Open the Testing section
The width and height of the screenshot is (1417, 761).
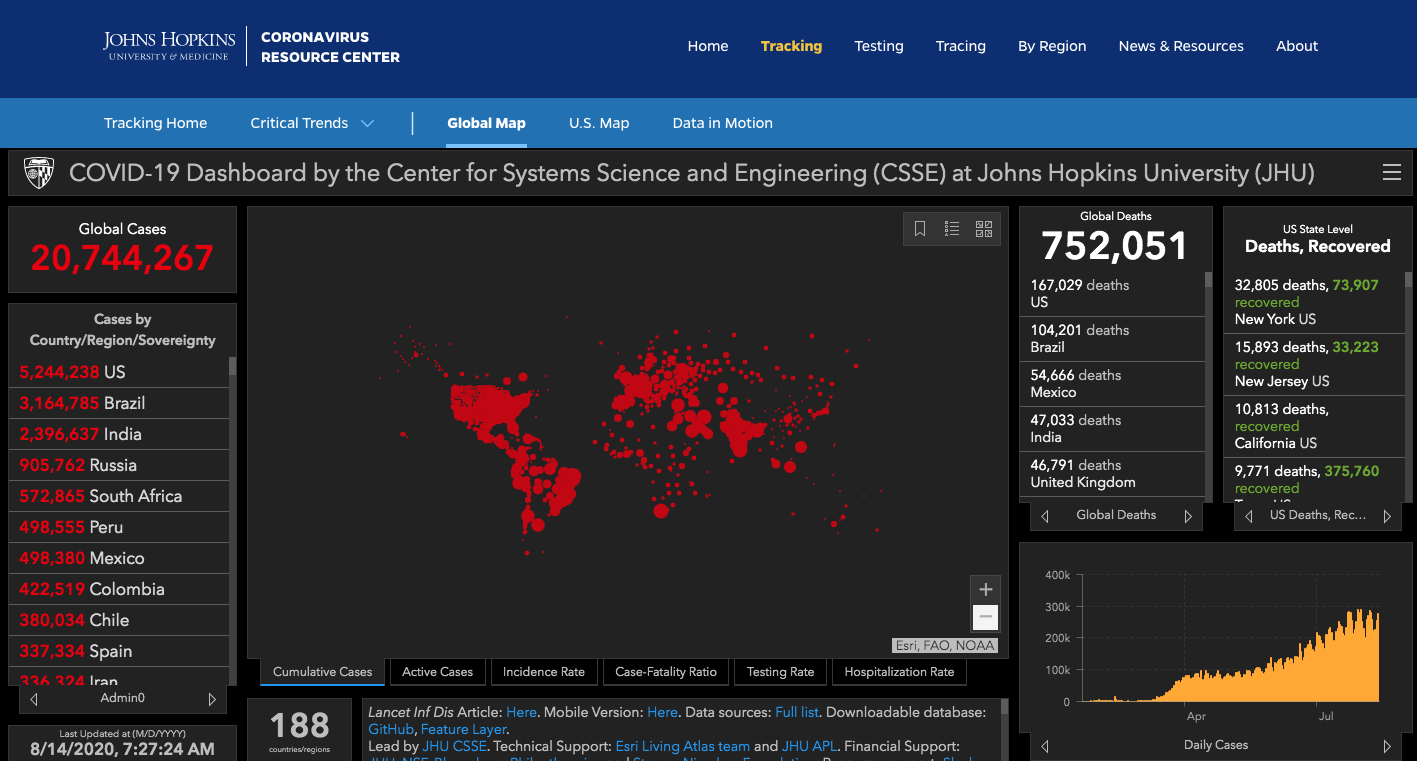point(879,46)
